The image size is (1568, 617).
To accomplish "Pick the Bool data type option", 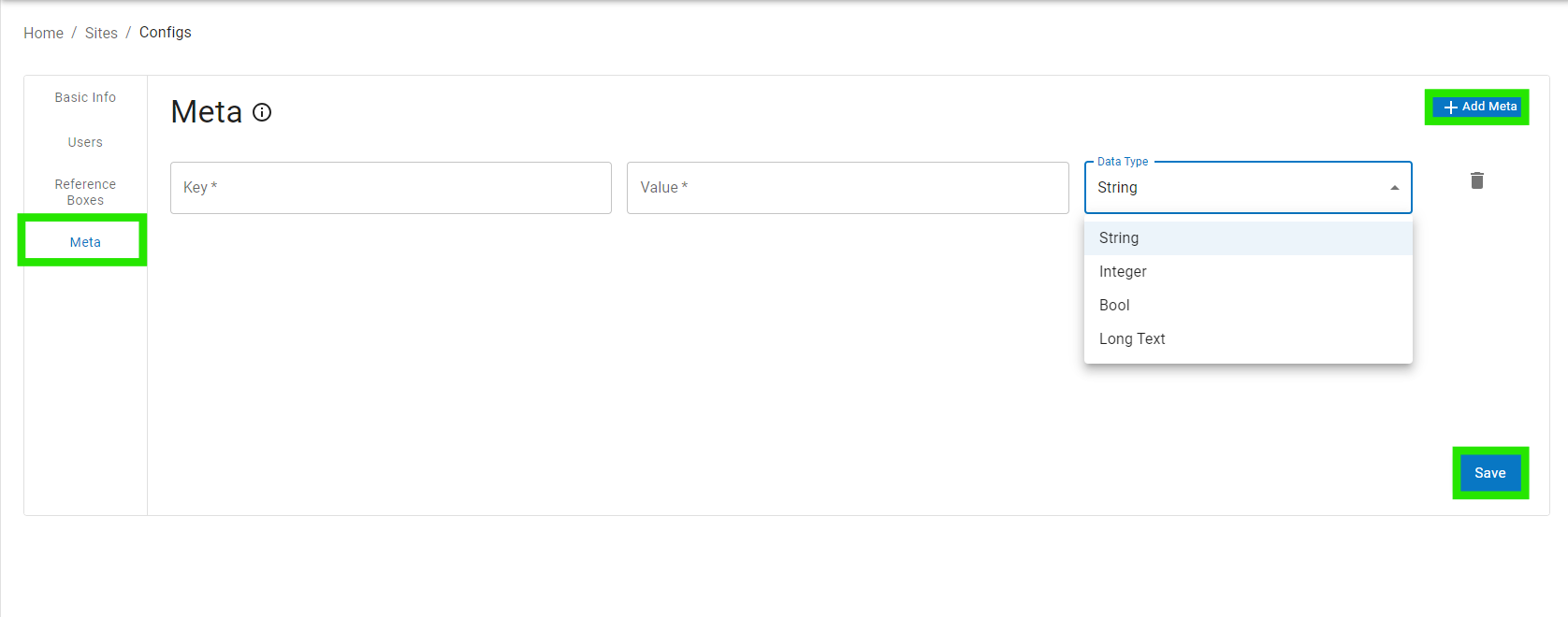I will [1114, 306].
